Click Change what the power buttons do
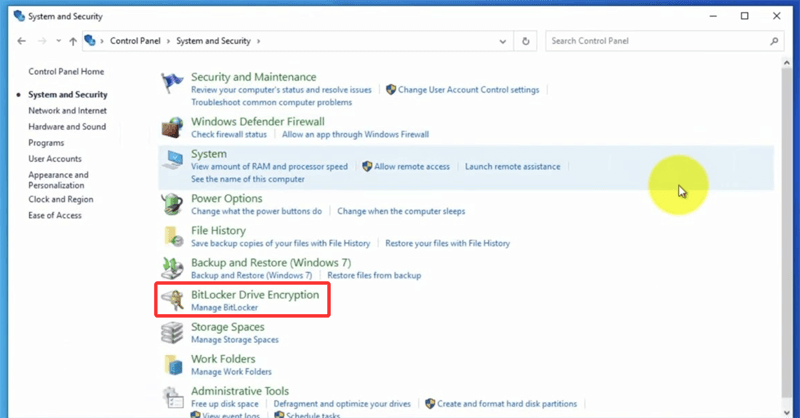Viewport: 800px width, 418px height. click(x=256, y=211)
